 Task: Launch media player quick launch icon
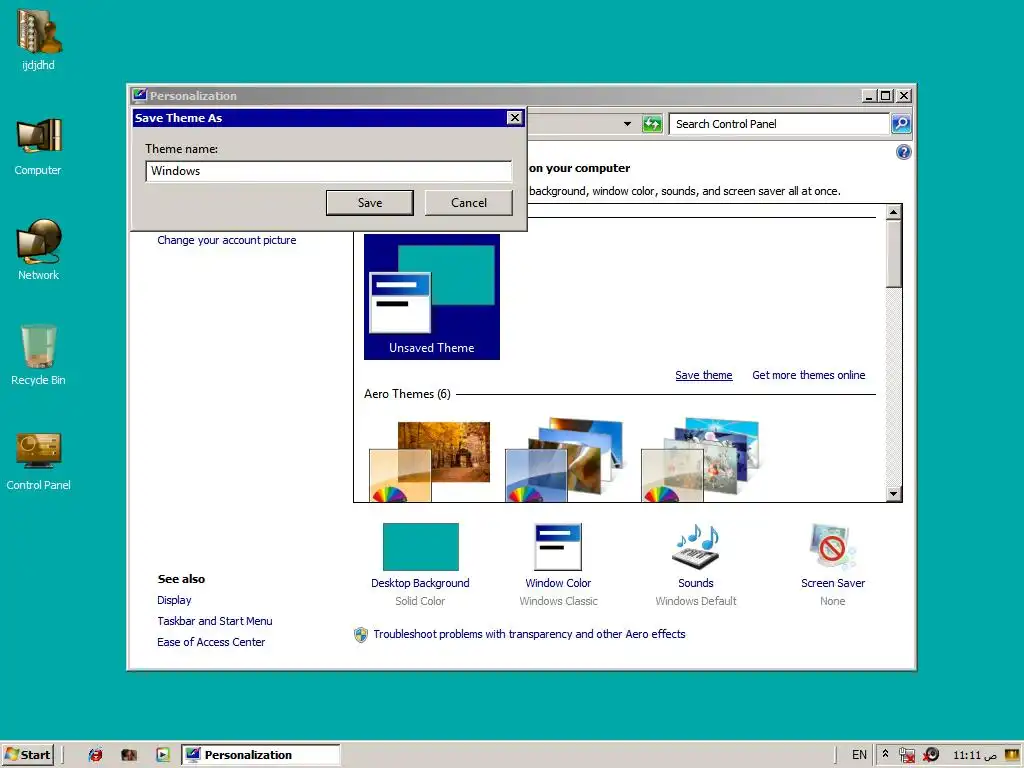(163, 755)
